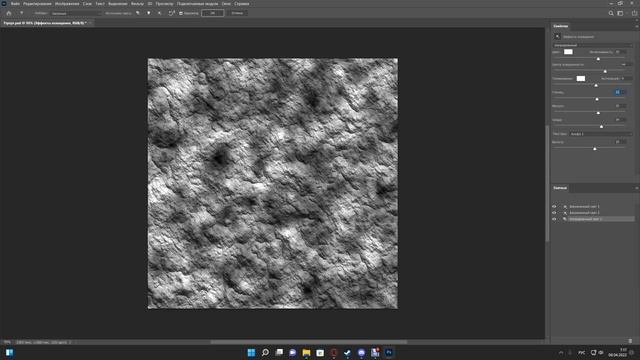Close the document tab

[91, 23]
